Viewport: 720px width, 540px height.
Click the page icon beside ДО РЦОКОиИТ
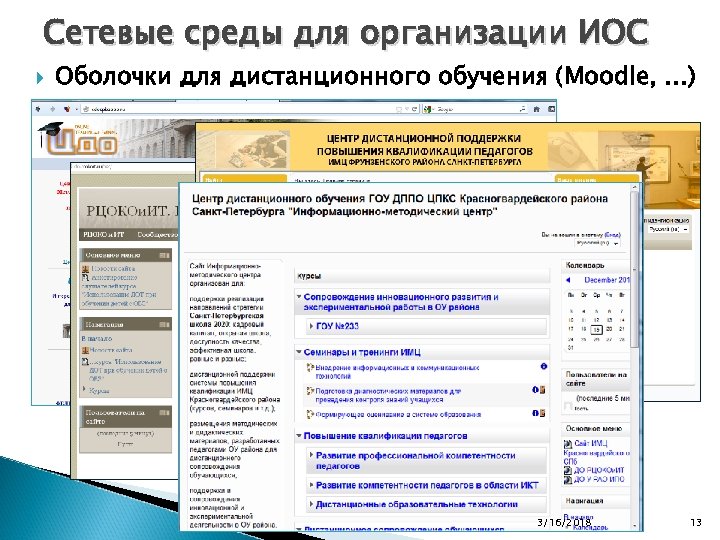click(568, 471)
